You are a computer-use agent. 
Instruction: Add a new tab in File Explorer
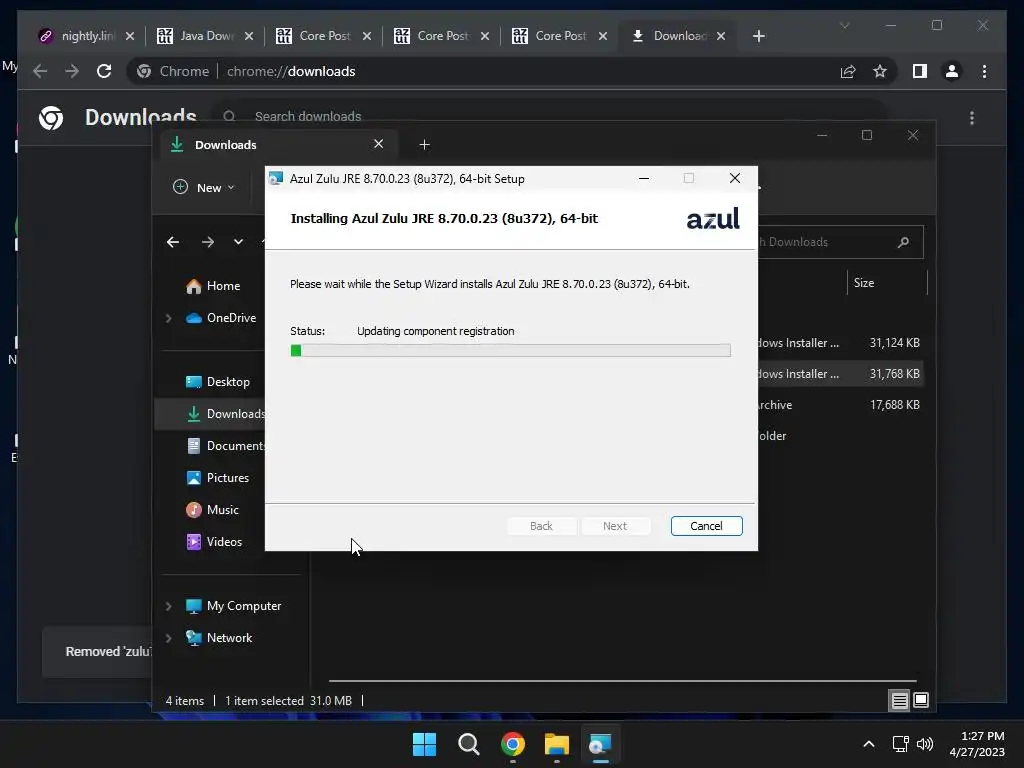click(x=424, y=144)
